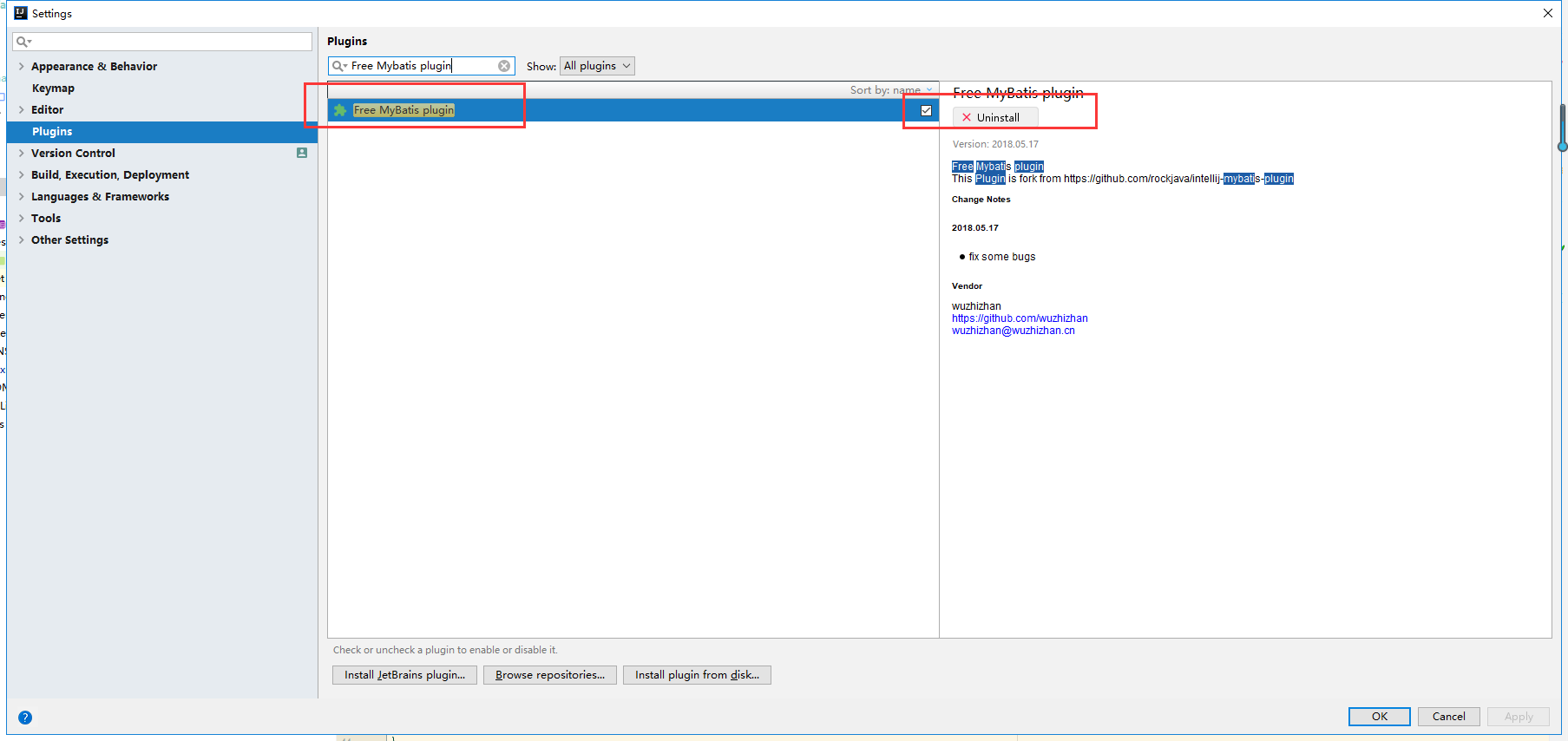Click the Version Control project-level badge icon
Screen dimensions: 1568x741
tap(302, 153)
